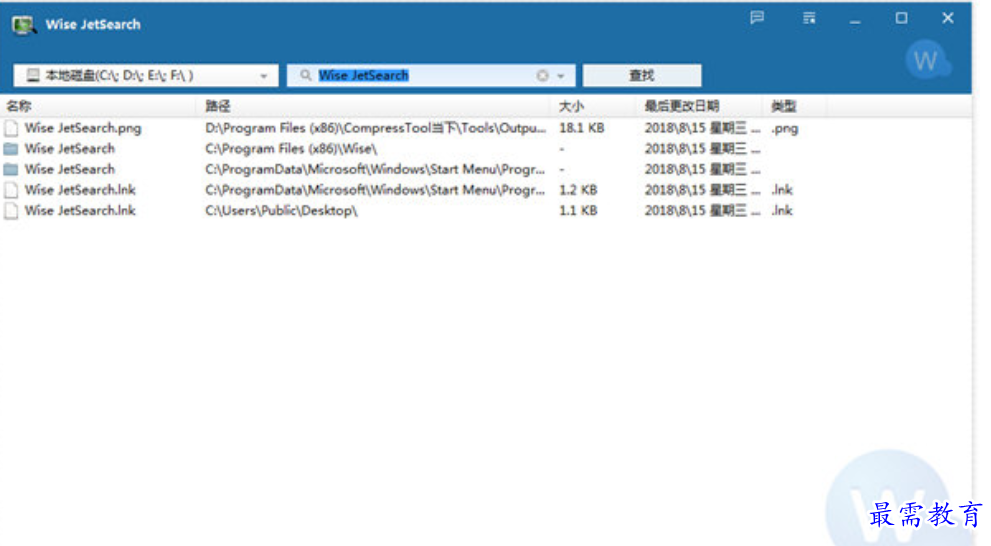Click the .png type cell
The image size is (991, 546).
coord(785,129)
